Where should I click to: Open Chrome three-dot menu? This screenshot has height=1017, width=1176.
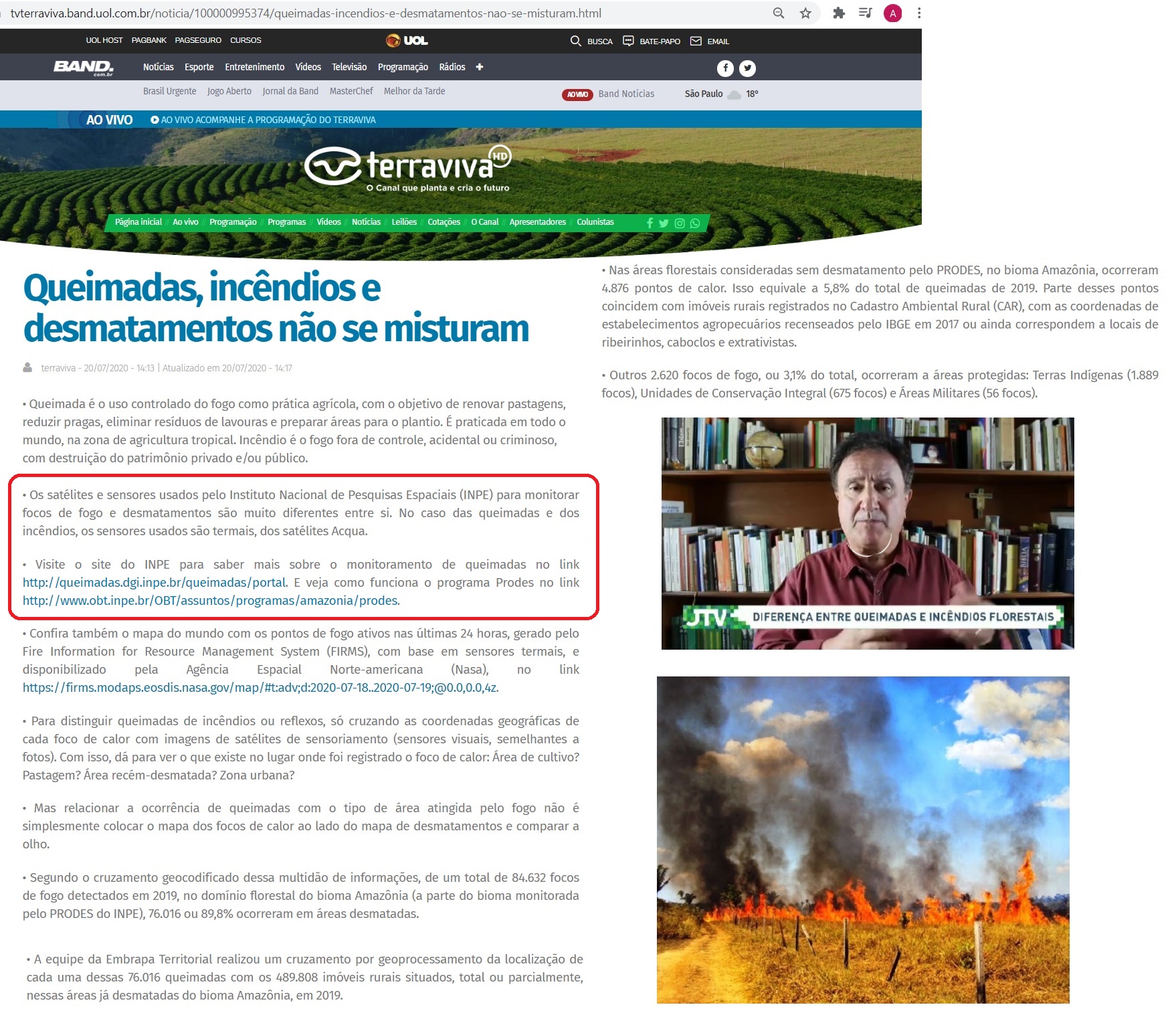pyautogui.click(x=919, y=13)
